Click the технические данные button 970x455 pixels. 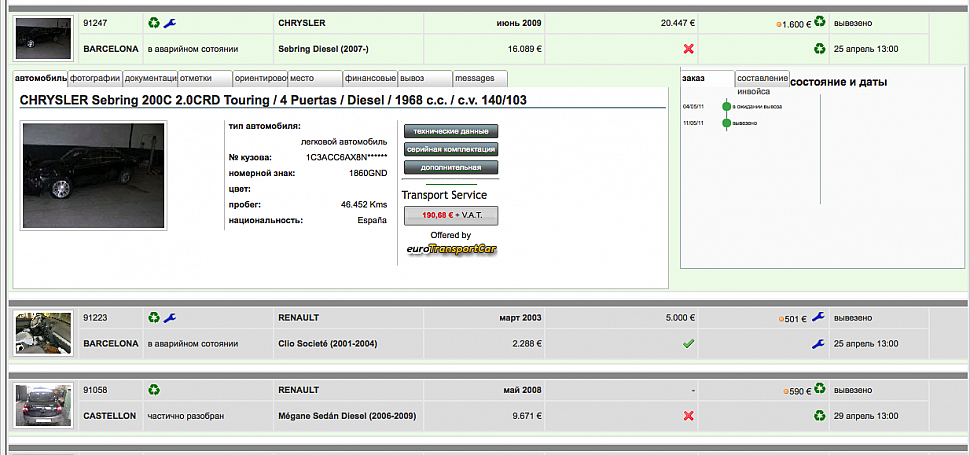[451, 131]
